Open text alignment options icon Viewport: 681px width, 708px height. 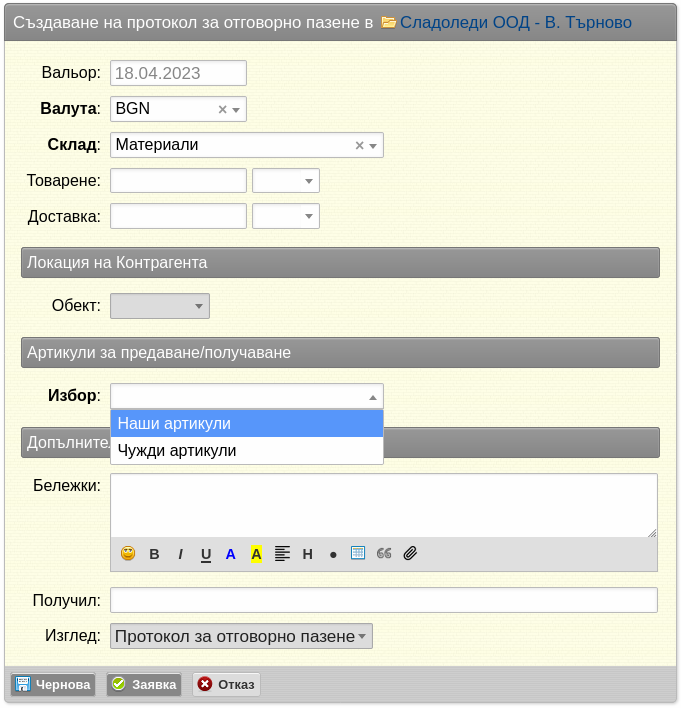[x=282, y=554]
